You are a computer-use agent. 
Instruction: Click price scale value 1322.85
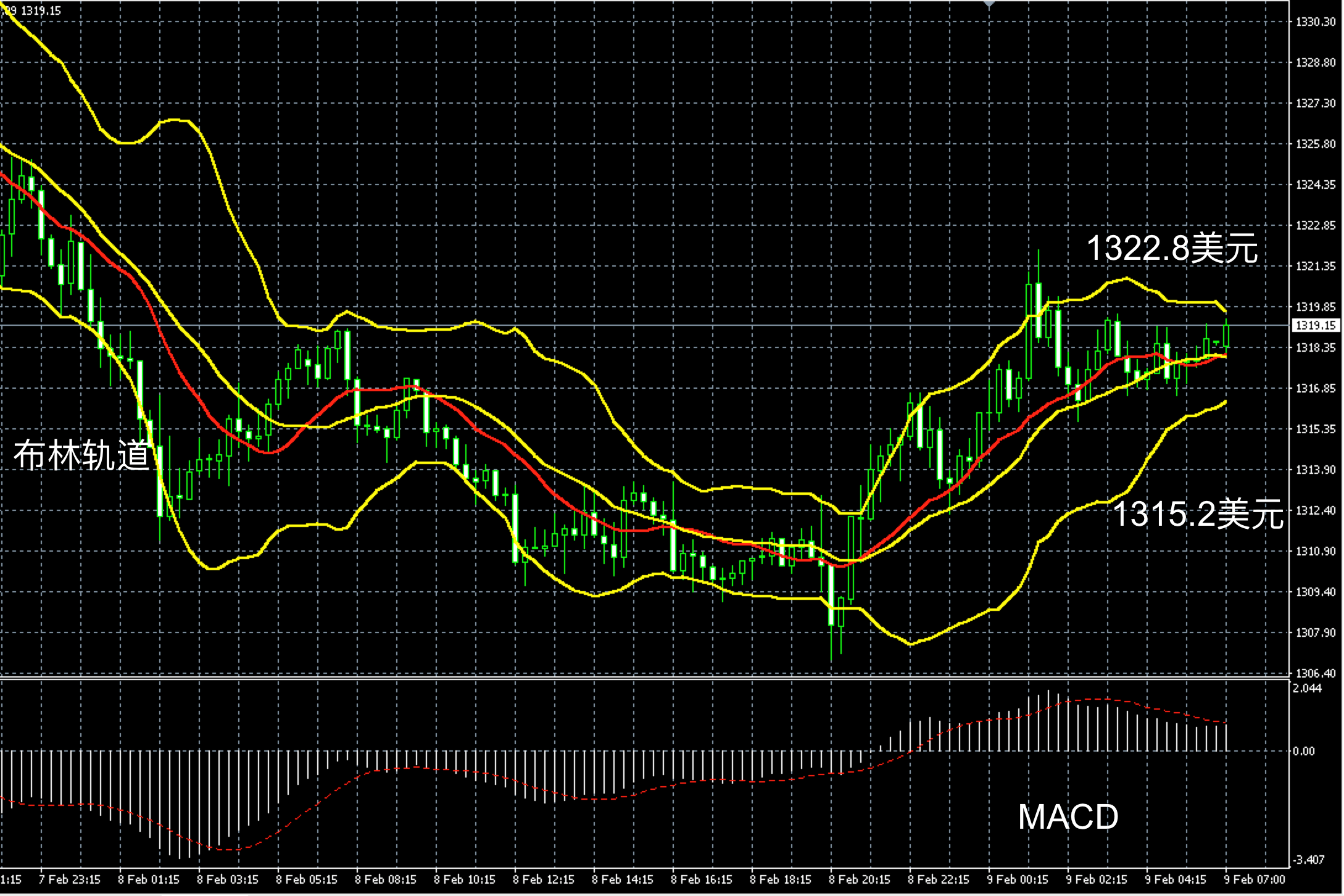(x=1315, y=225)
